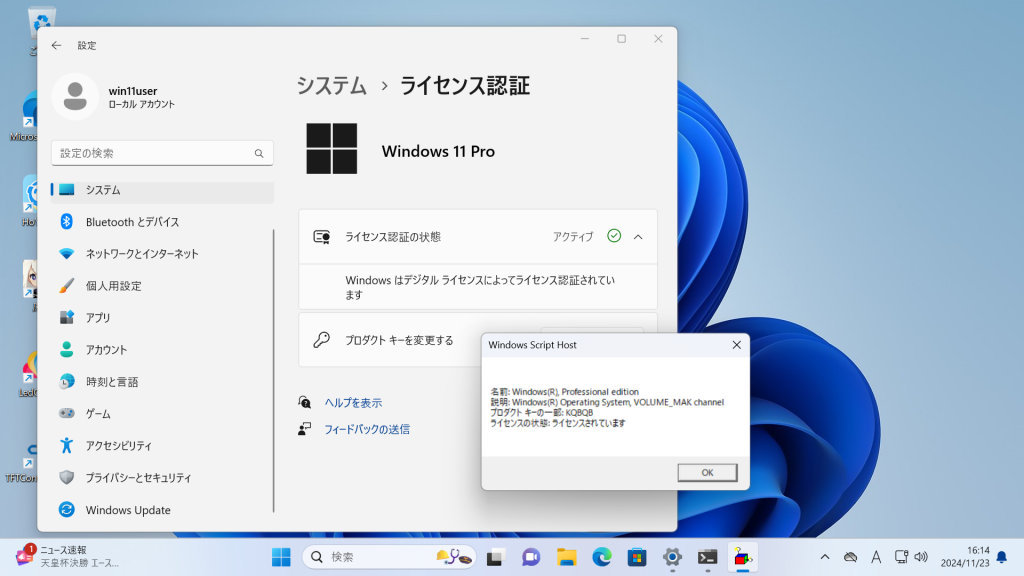Minimize the Settings window
This screenshot has height=576, width=1024.
pyautogui.click(x=585, y=39)
